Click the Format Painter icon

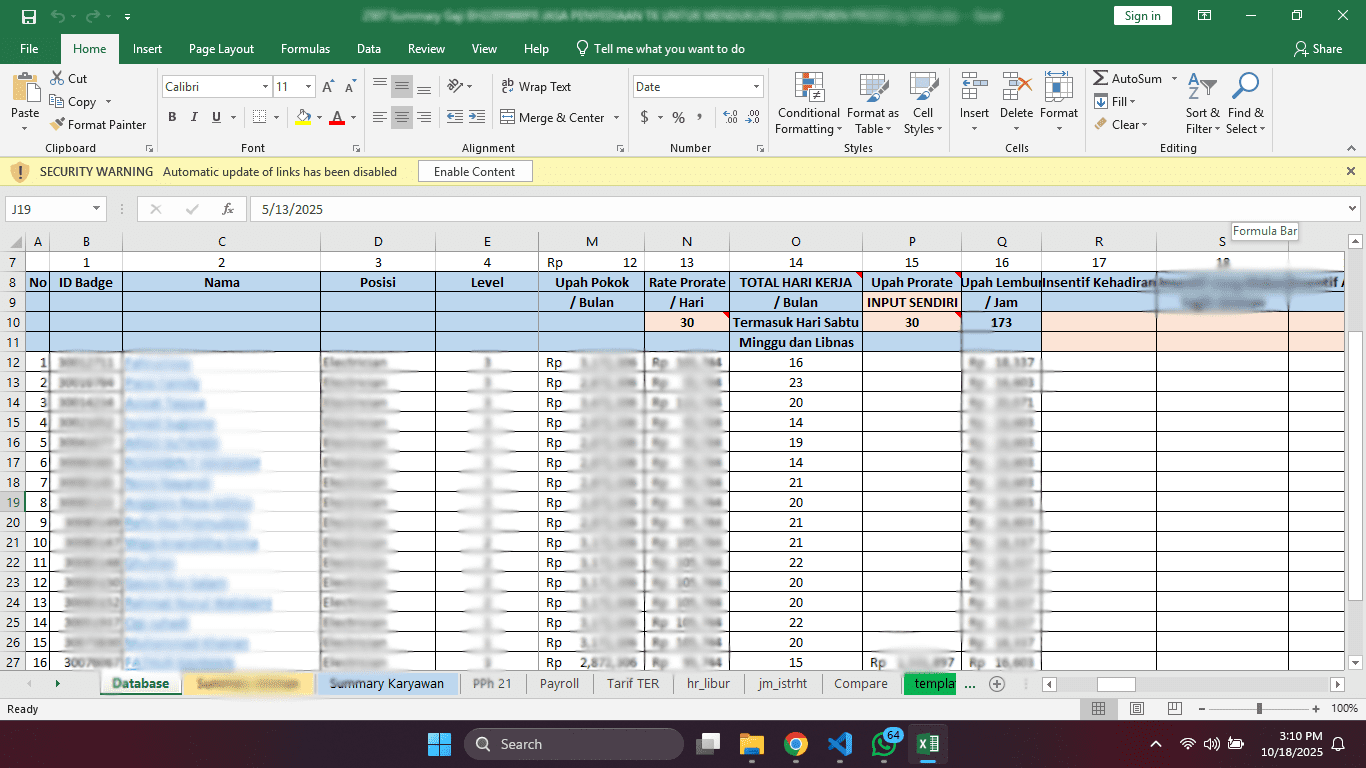pos(57,125)
